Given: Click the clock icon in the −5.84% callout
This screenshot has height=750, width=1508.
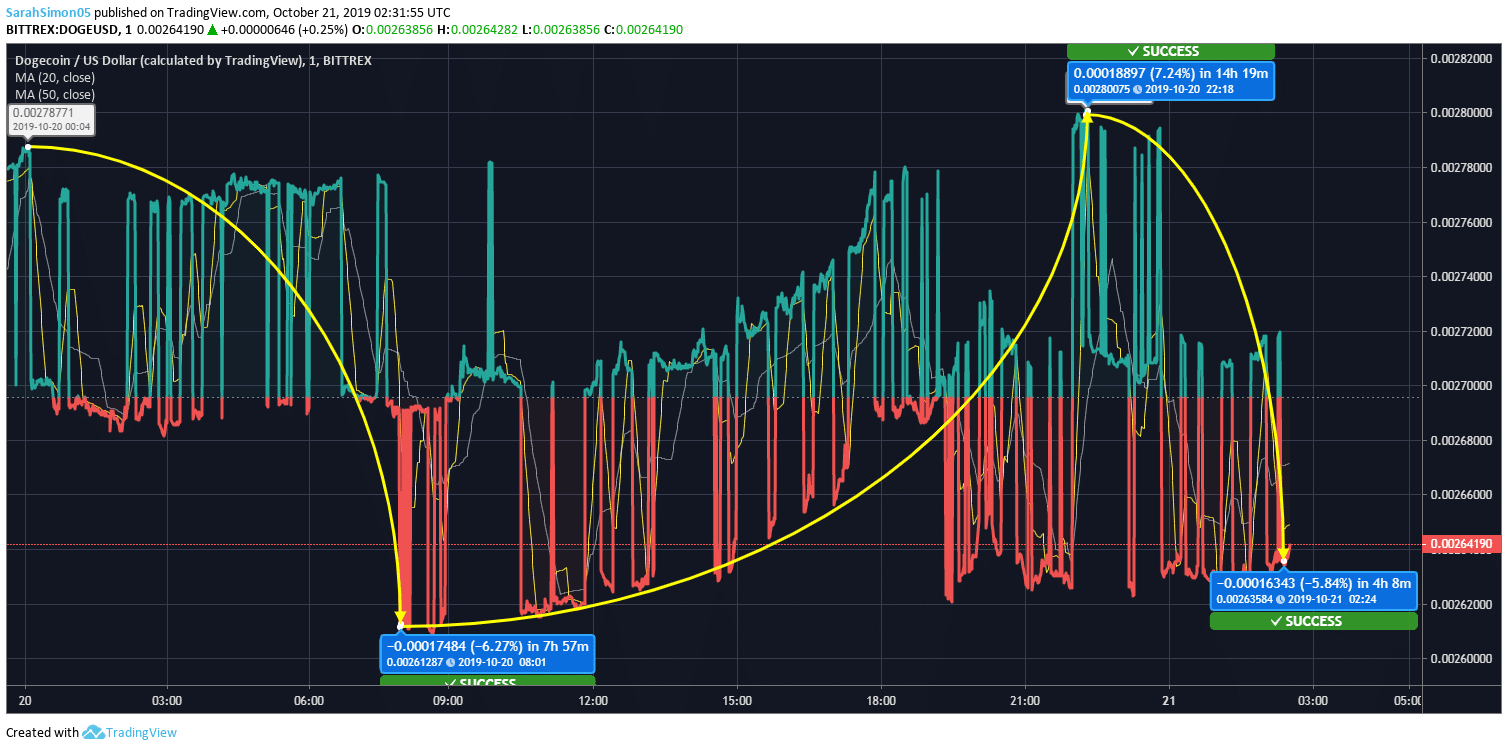Looking at the screenshot, I should (1281, 600).
